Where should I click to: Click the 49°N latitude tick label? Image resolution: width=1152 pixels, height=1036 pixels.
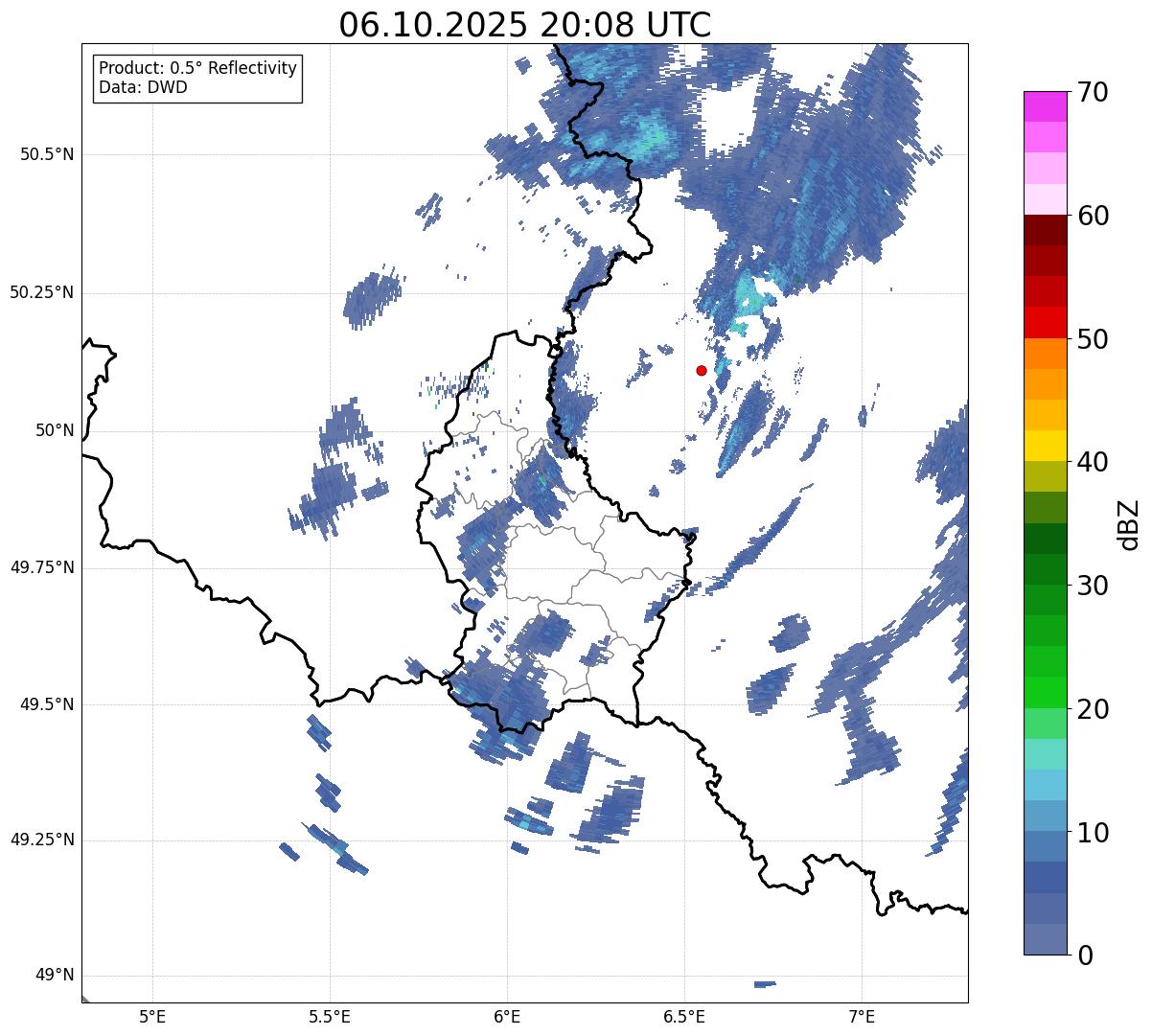coord(54,976)
